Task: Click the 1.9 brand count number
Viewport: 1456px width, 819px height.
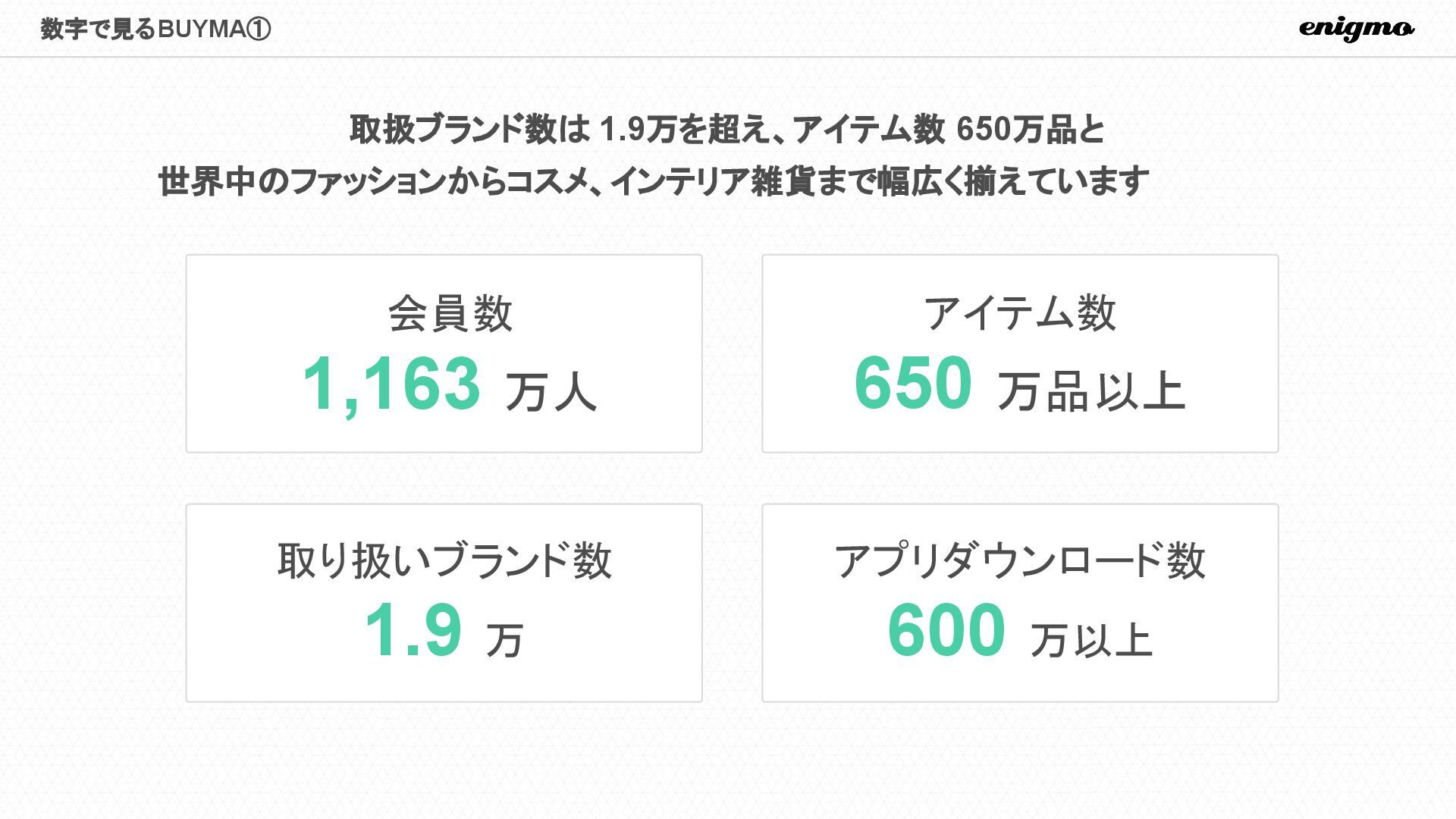Action: [413, 629]
